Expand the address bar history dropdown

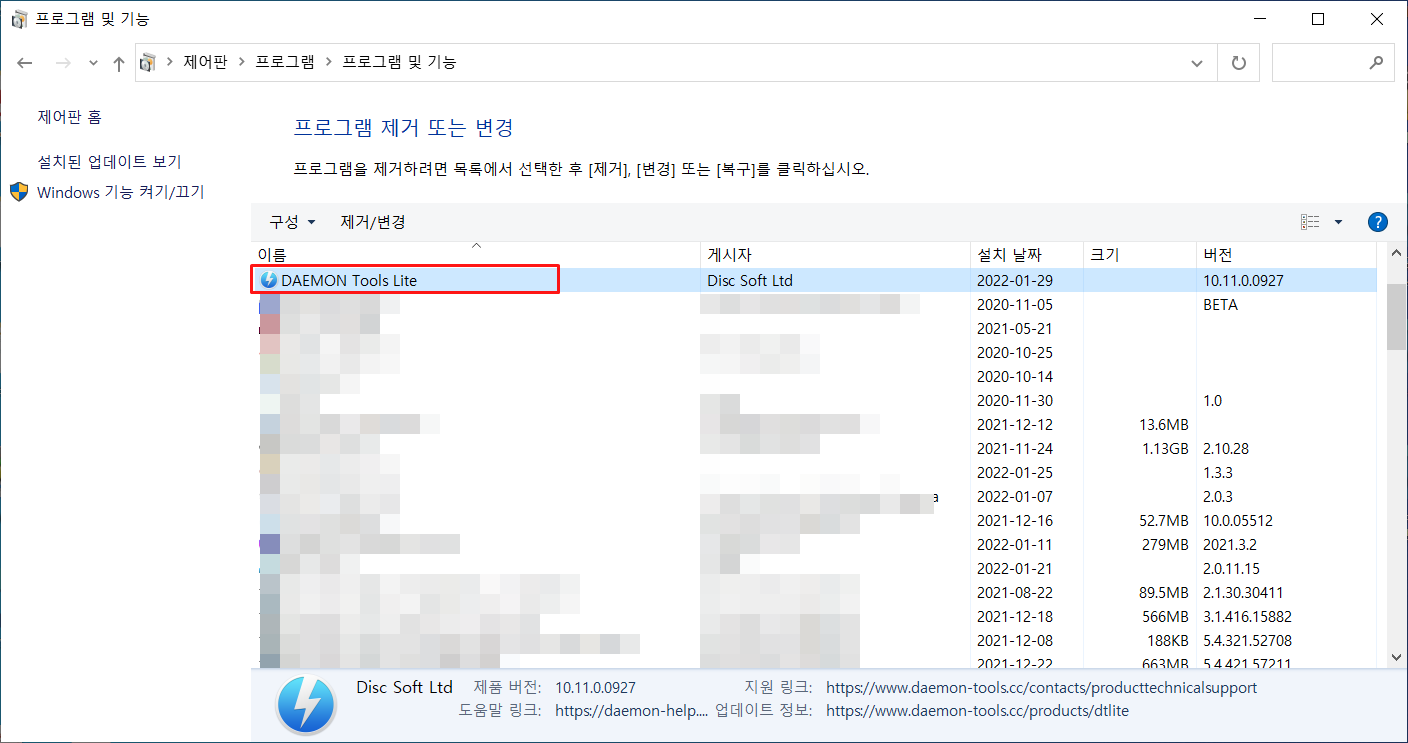[1197, 62]
